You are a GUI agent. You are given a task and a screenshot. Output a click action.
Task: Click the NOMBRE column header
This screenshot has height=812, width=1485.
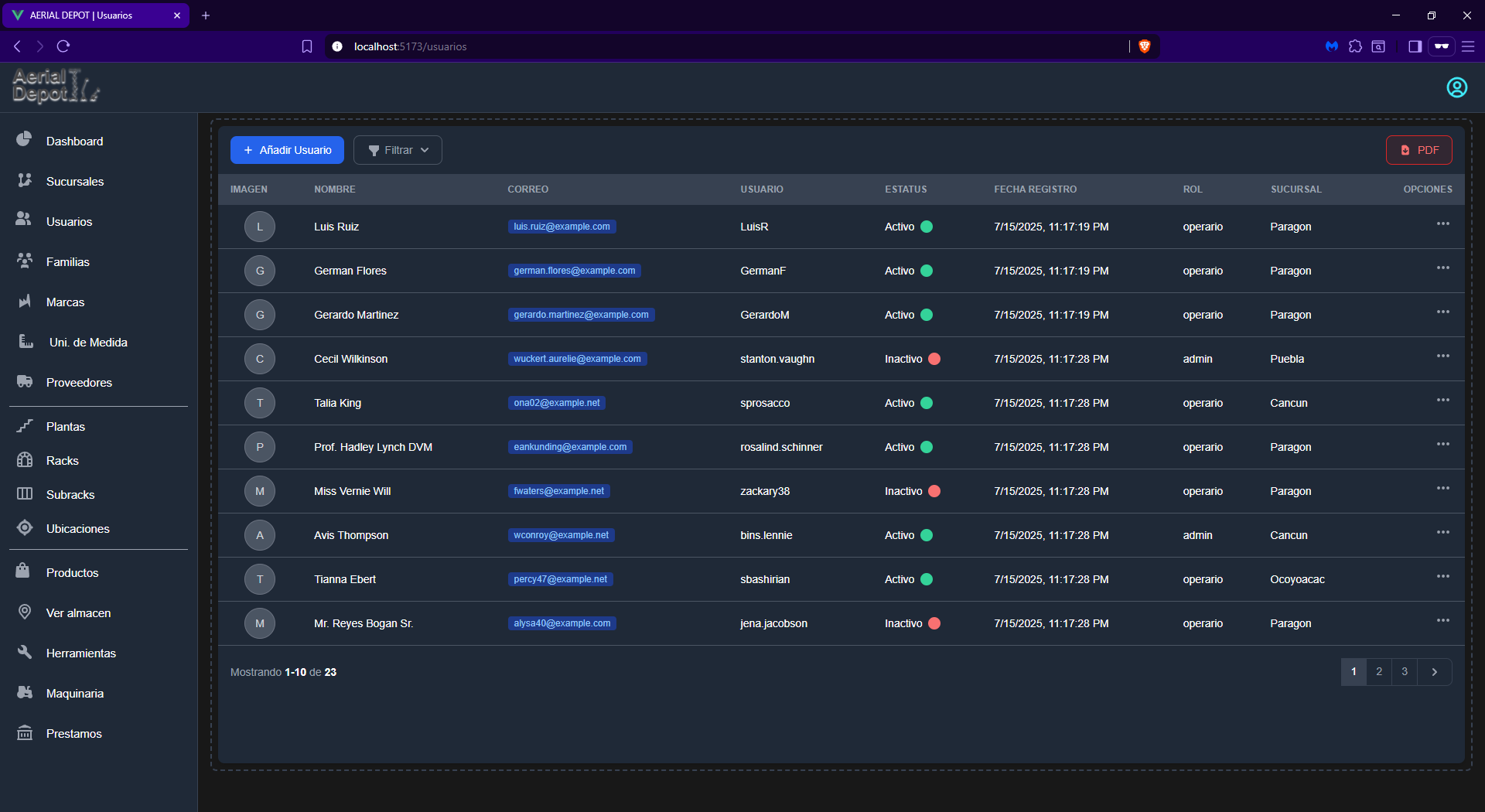point(335,189)
